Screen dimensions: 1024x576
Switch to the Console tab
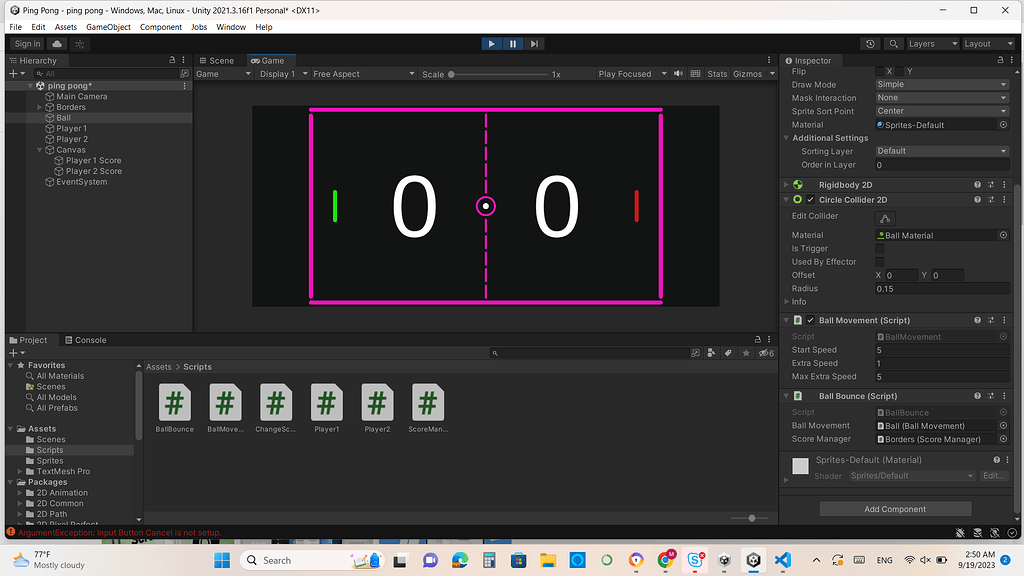(85, 340)
